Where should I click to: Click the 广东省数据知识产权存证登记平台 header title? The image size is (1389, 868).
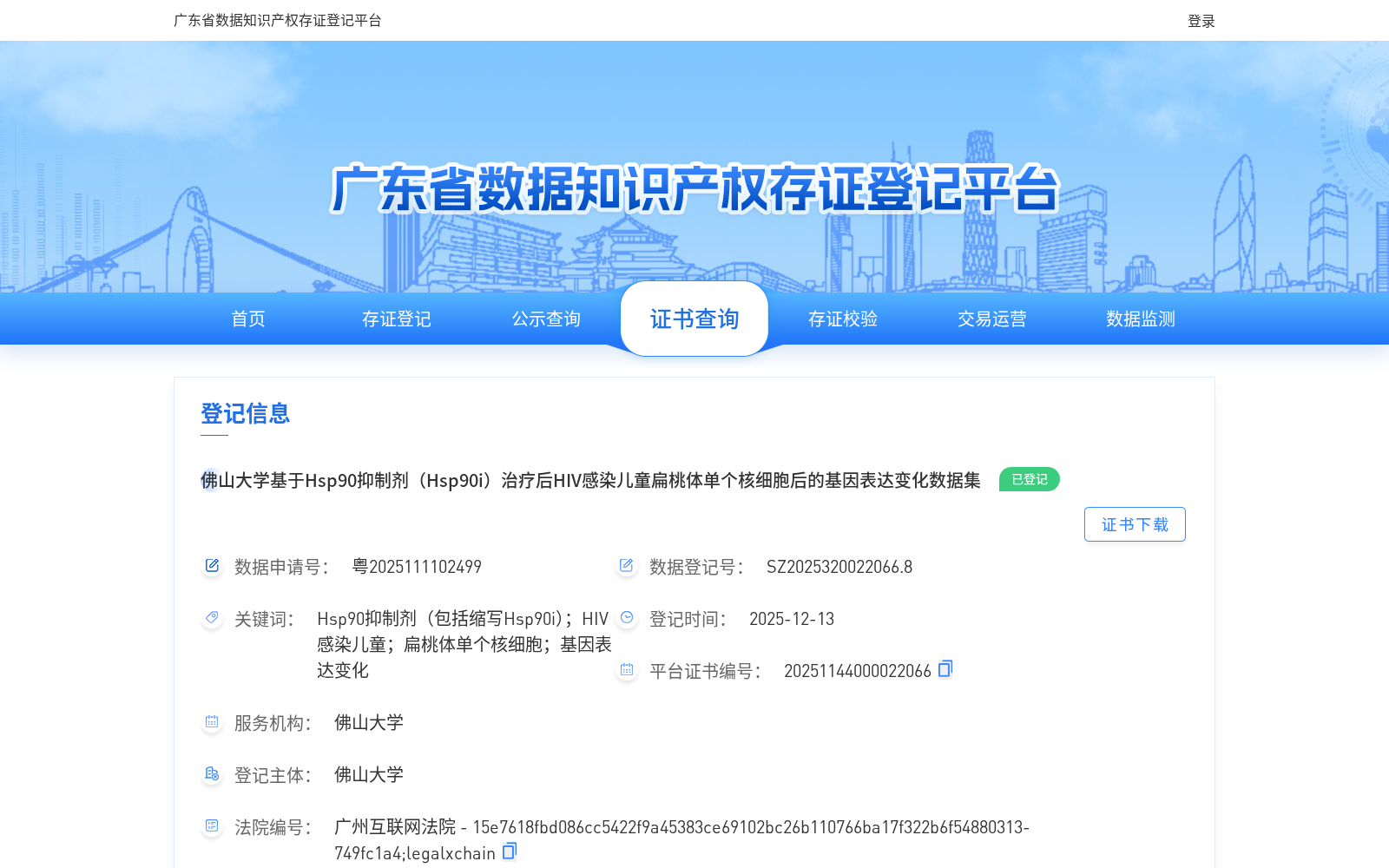click(x=278, y=21)
